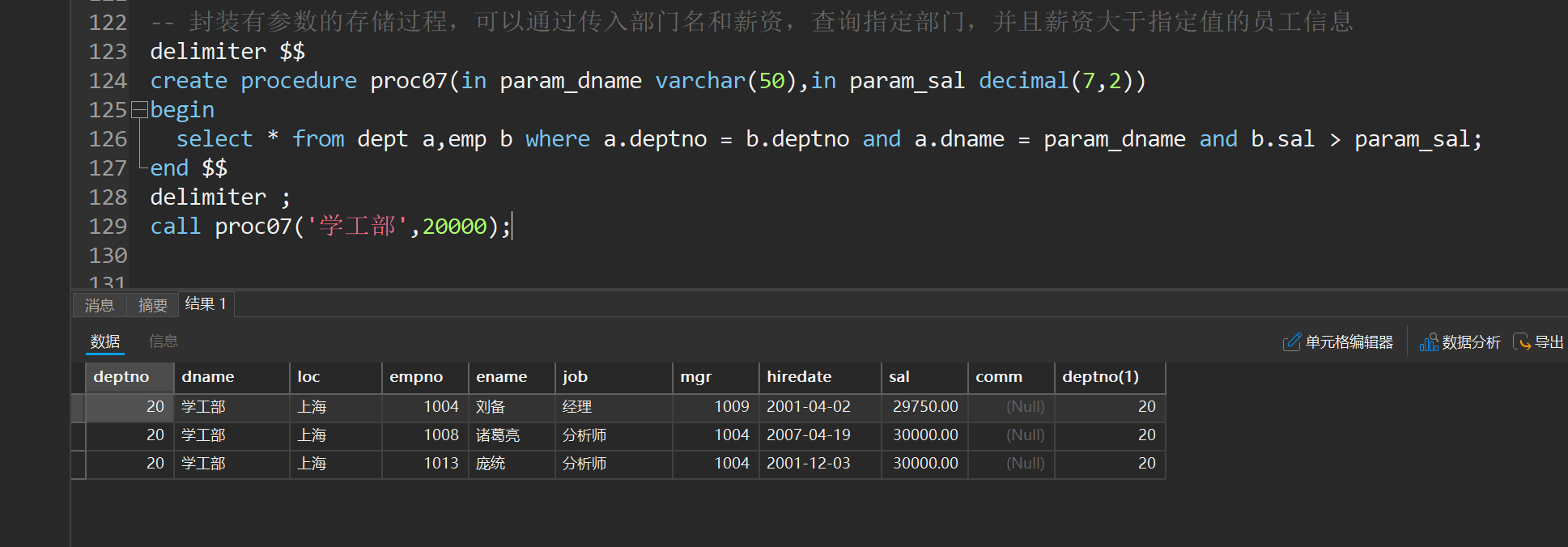The image size is (1568, 547).
Task: Click 'end $$' on line 127
Action: (x=189, y=168)
